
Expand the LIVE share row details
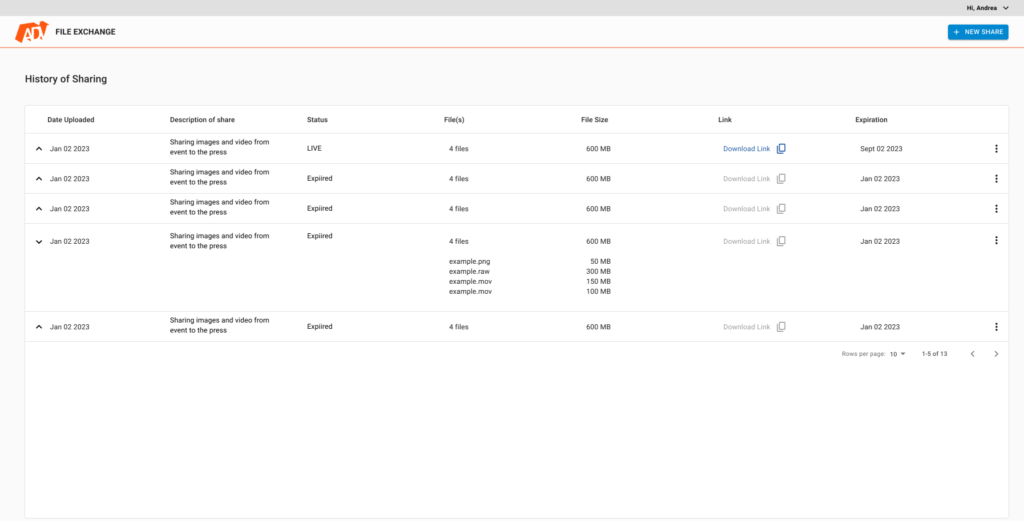pos(39,149)
